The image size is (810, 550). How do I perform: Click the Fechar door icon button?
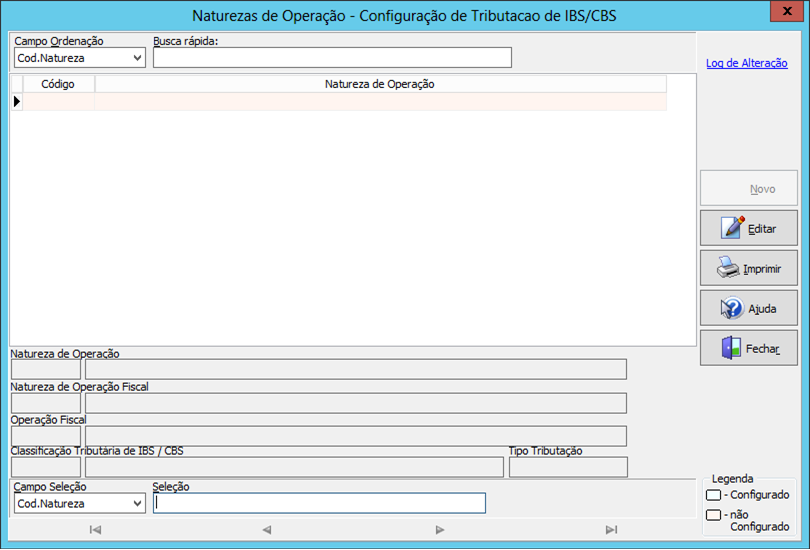[x=731, y=348]
